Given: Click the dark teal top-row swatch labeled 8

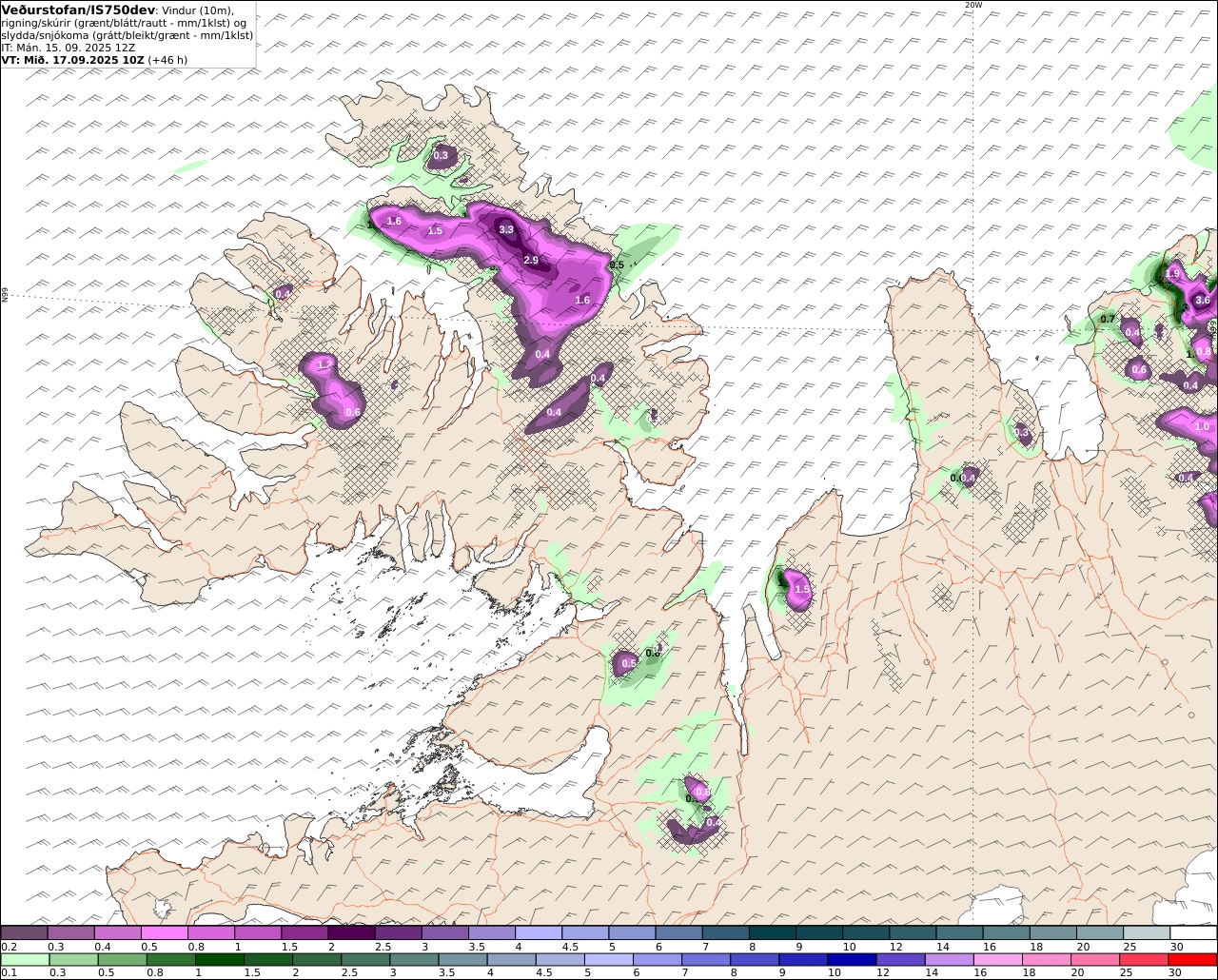Looking at the screenshot, I should [772, 932].
